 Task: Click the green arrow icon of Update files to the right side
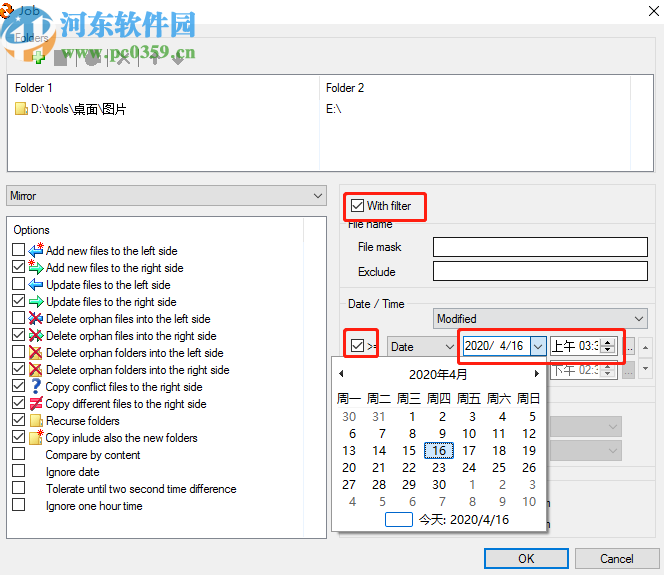[36, 301]
